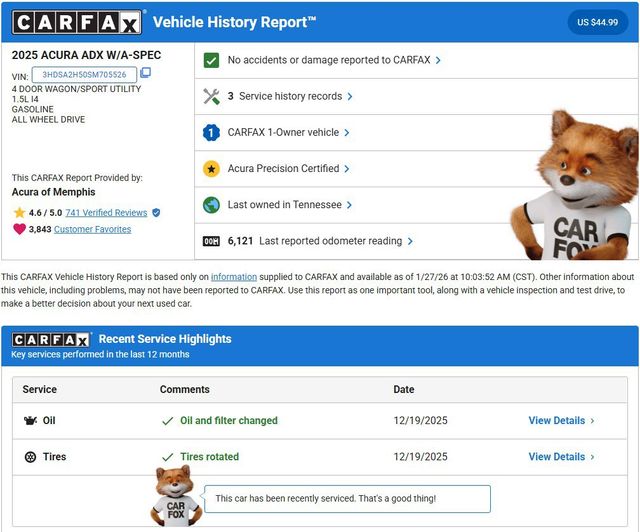This screenshot has width=640, height=532.
Task: Click the VIN number field
Action: (x=84, y=74)
